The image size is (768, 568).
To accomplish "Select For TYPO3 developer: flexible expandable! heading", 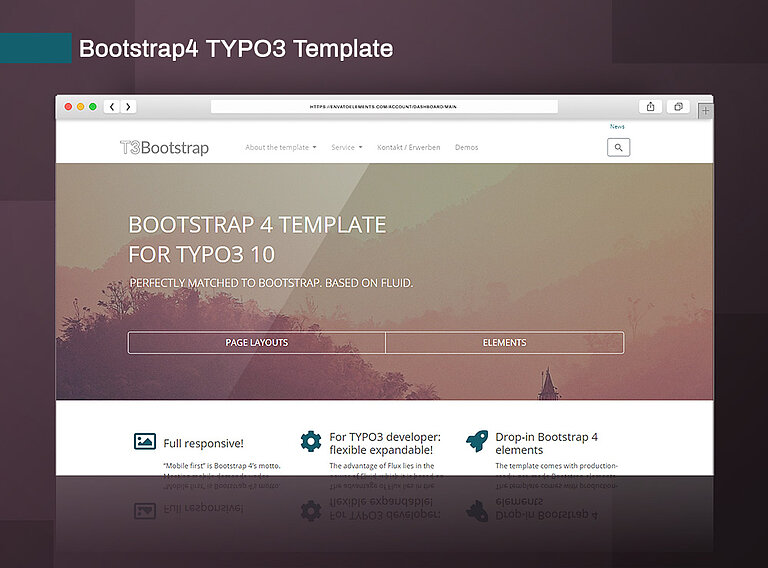I will tap(385, 443).
